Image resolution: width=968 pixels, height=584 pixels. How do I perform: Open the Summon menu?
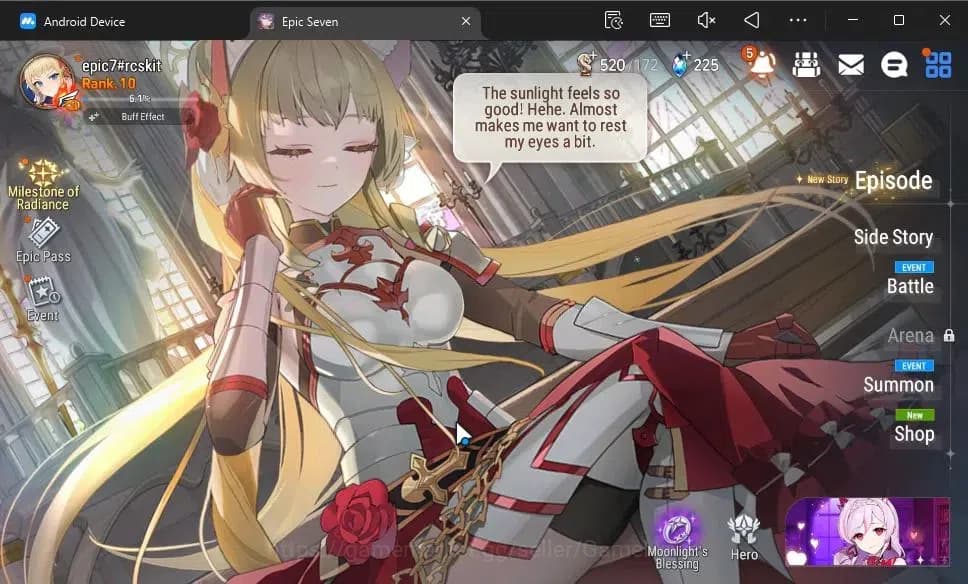[898, 385]
